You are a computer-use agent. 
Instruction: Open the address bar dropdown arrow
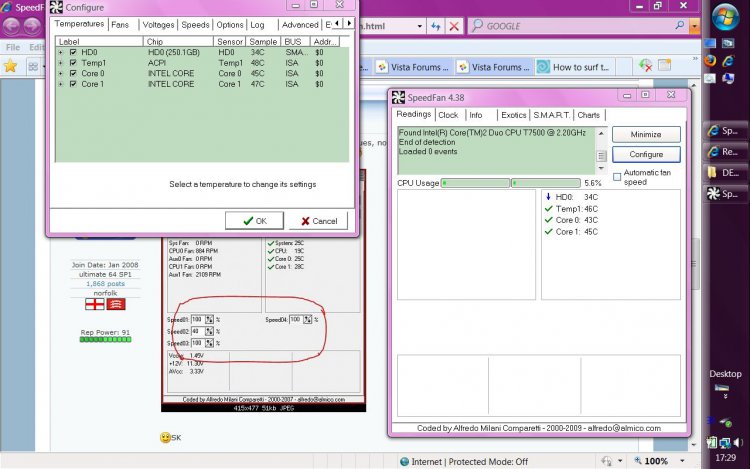click(419, 26)
